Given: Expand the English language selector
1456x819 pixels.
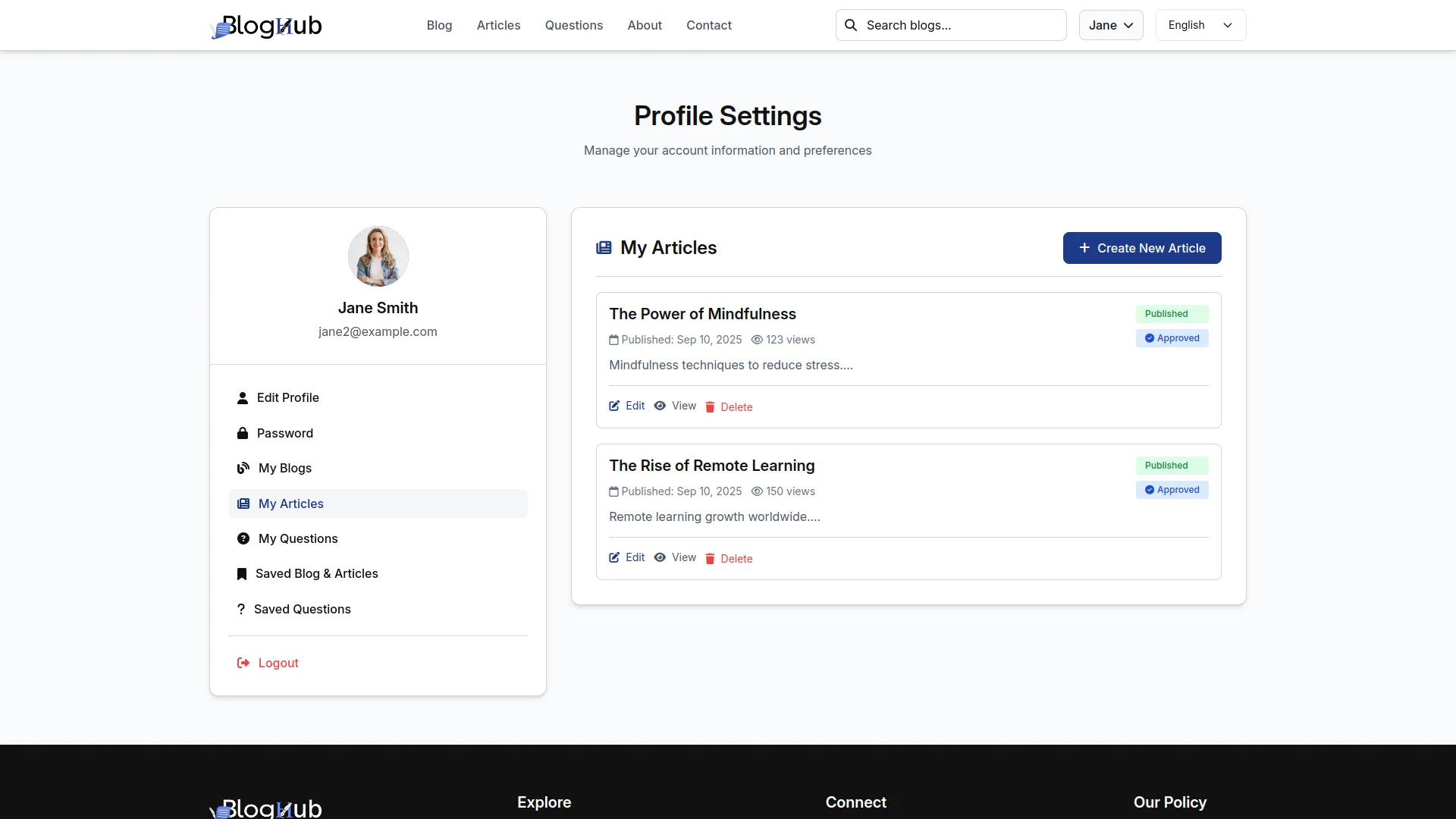Looking at the screenshot, I should (1200, 25).
